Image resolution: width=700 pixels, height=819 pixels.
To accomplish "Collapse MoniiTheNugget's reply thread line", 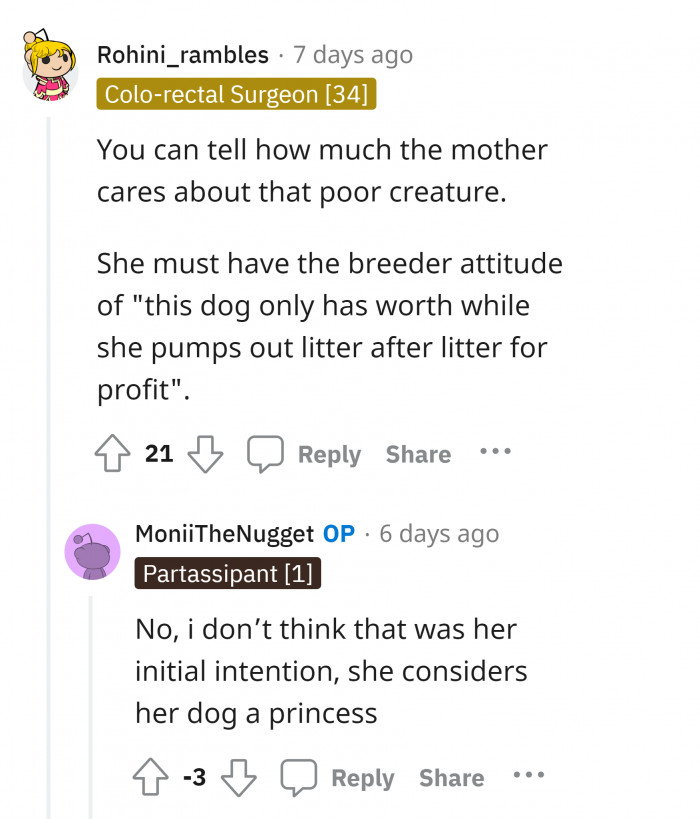I will pos(92,700).
